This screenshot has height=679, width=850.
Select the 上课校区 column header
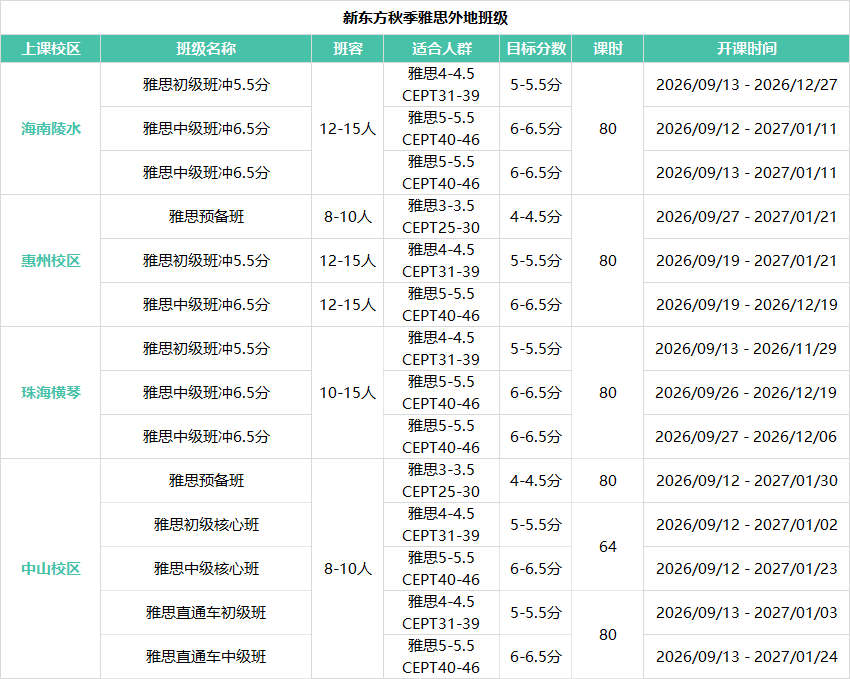(x=50, y=49)
